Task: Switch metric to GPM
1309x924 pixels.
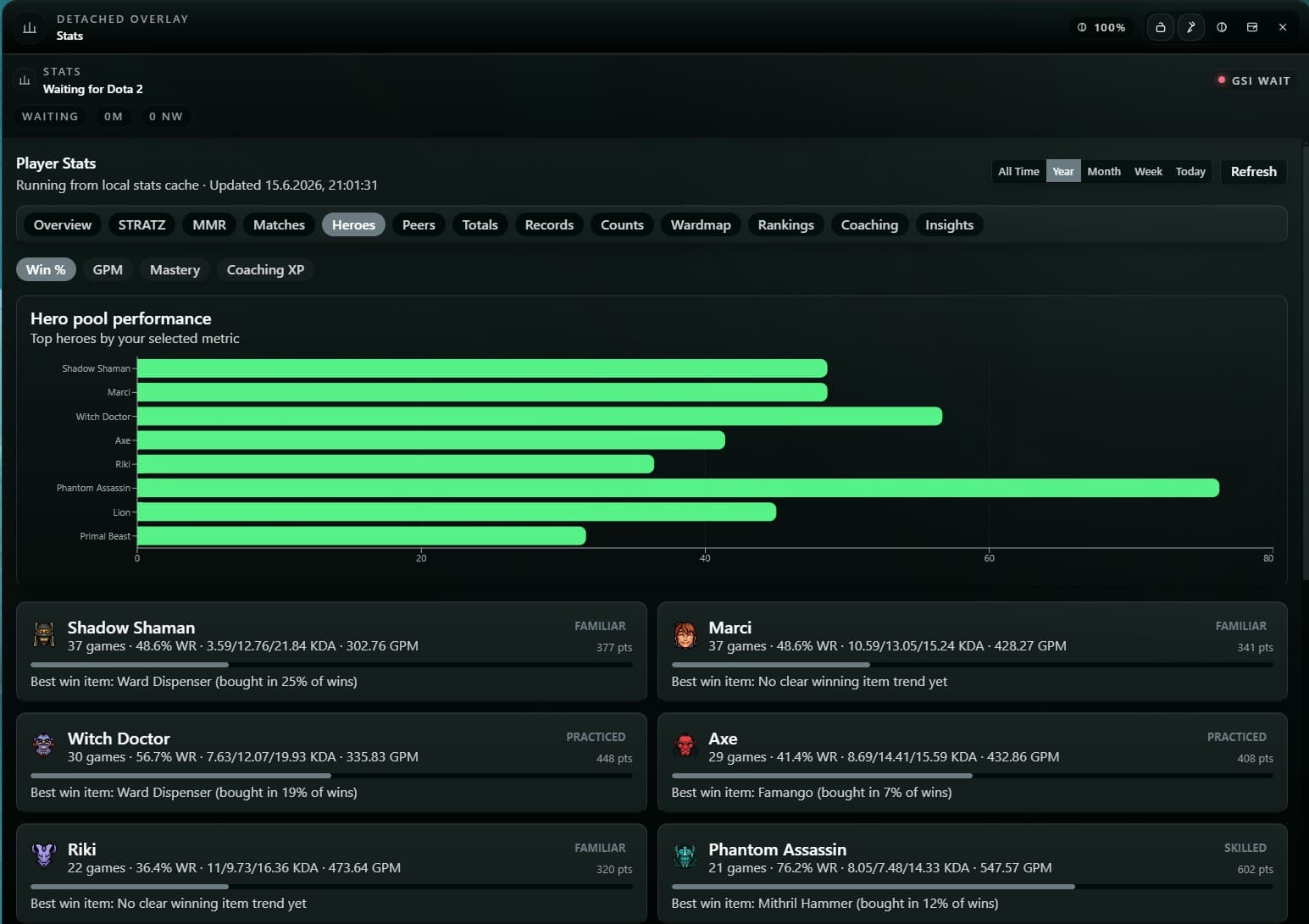Action: pyautogui.click(x=108, y=269)
